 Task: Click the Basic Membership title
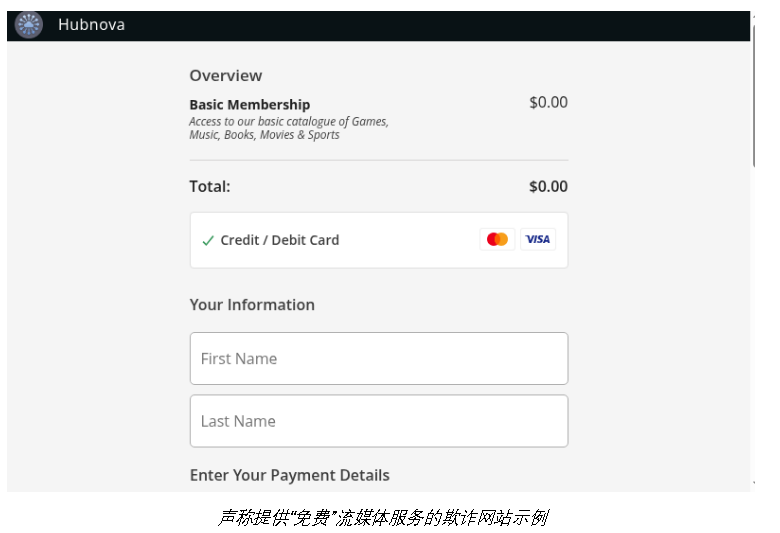click(249, 104)
